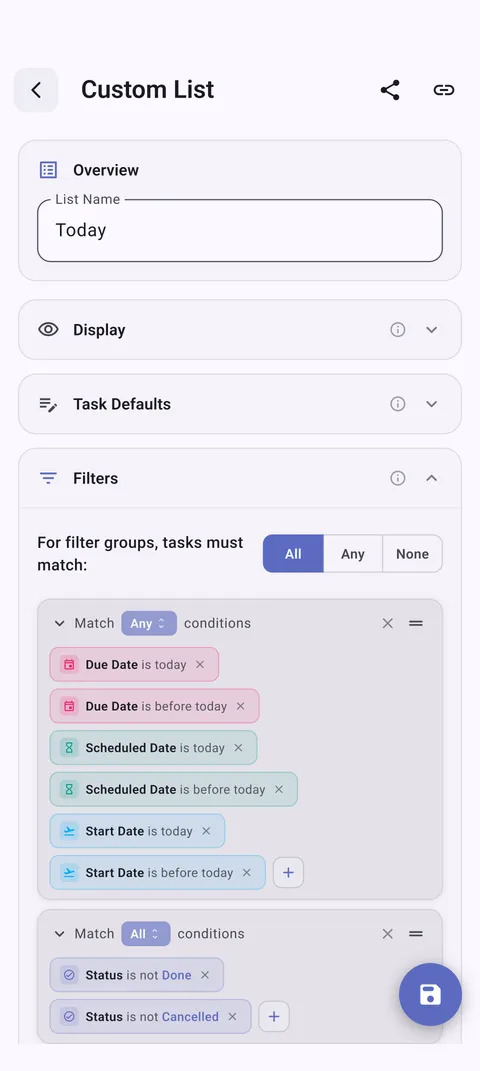Open info for Task Defaults section

click(x=397, y=404)
